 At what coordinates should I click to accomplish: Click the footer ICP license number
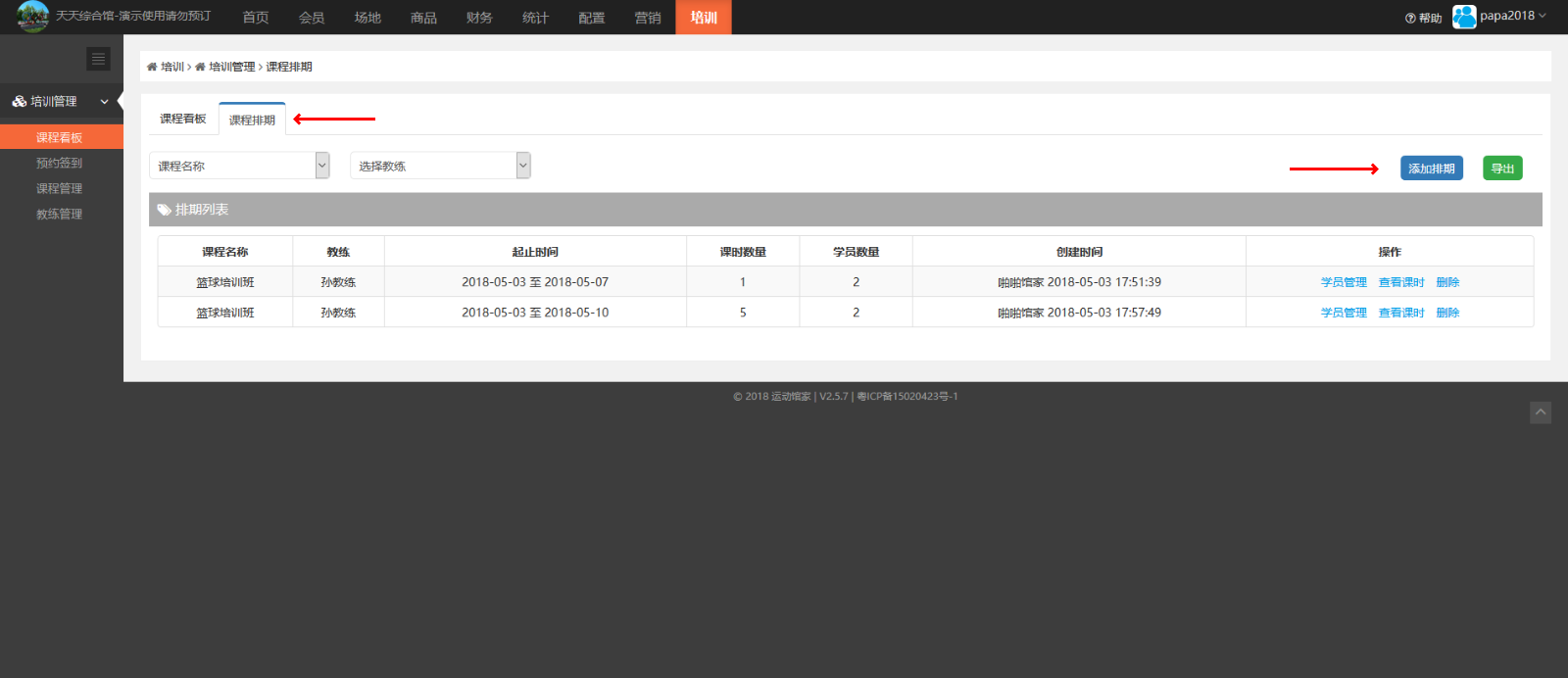click(x=907, y=397)
